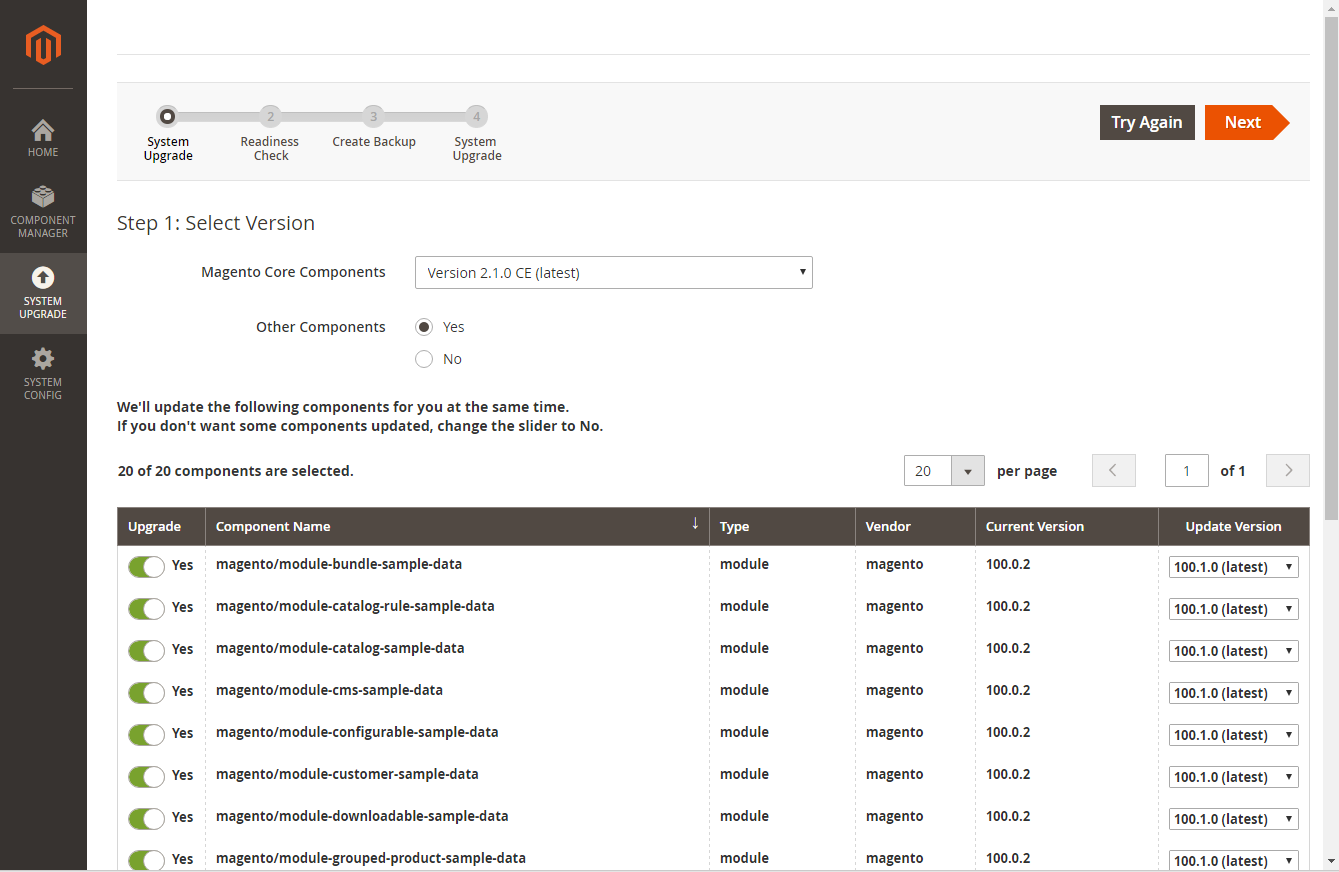Open Home from the sidebar
The image size is (1339, 872).
point(43,138)
